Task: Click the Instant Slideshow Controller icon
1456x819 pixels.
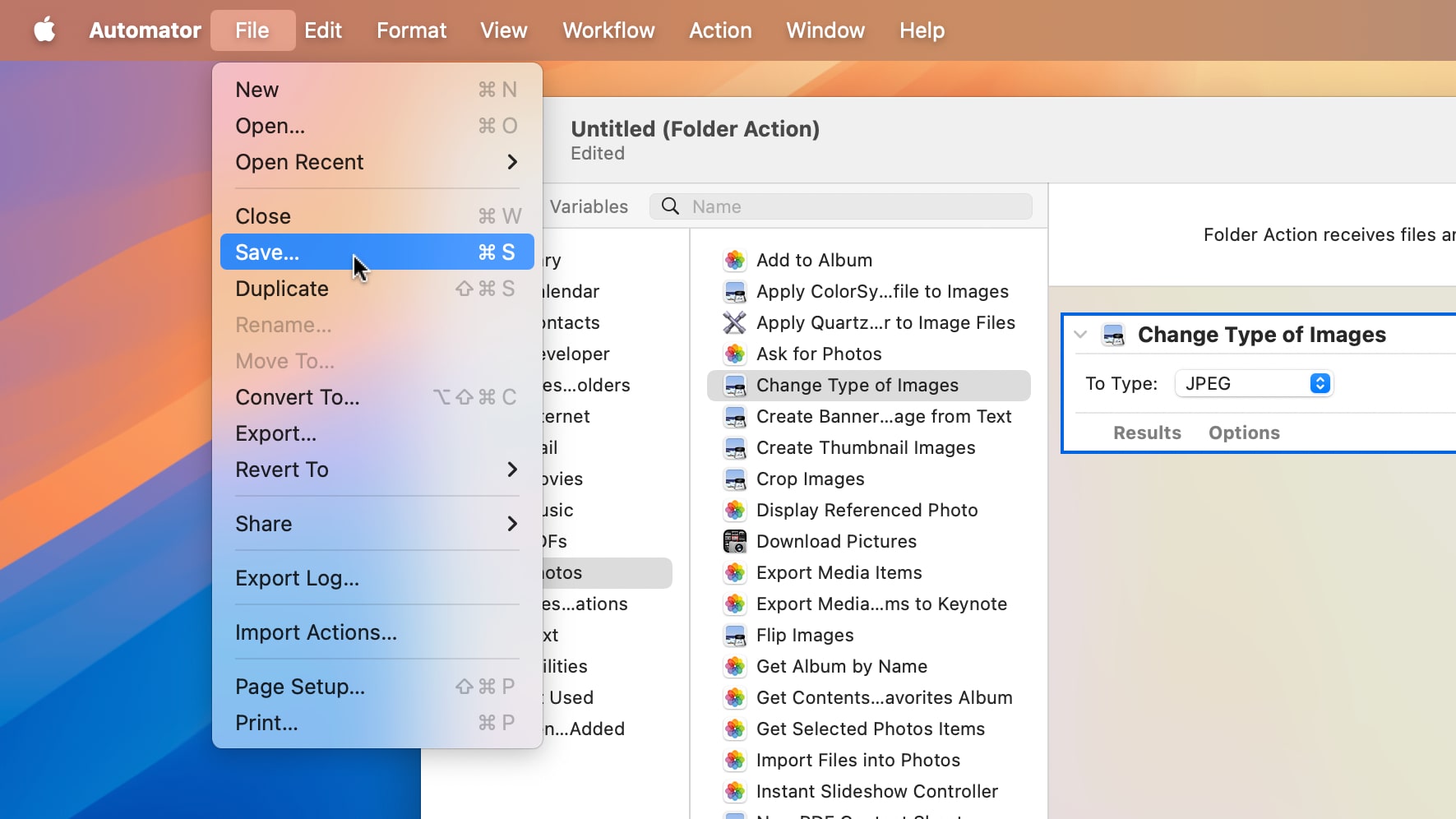Action: click(x=734, y=792)
